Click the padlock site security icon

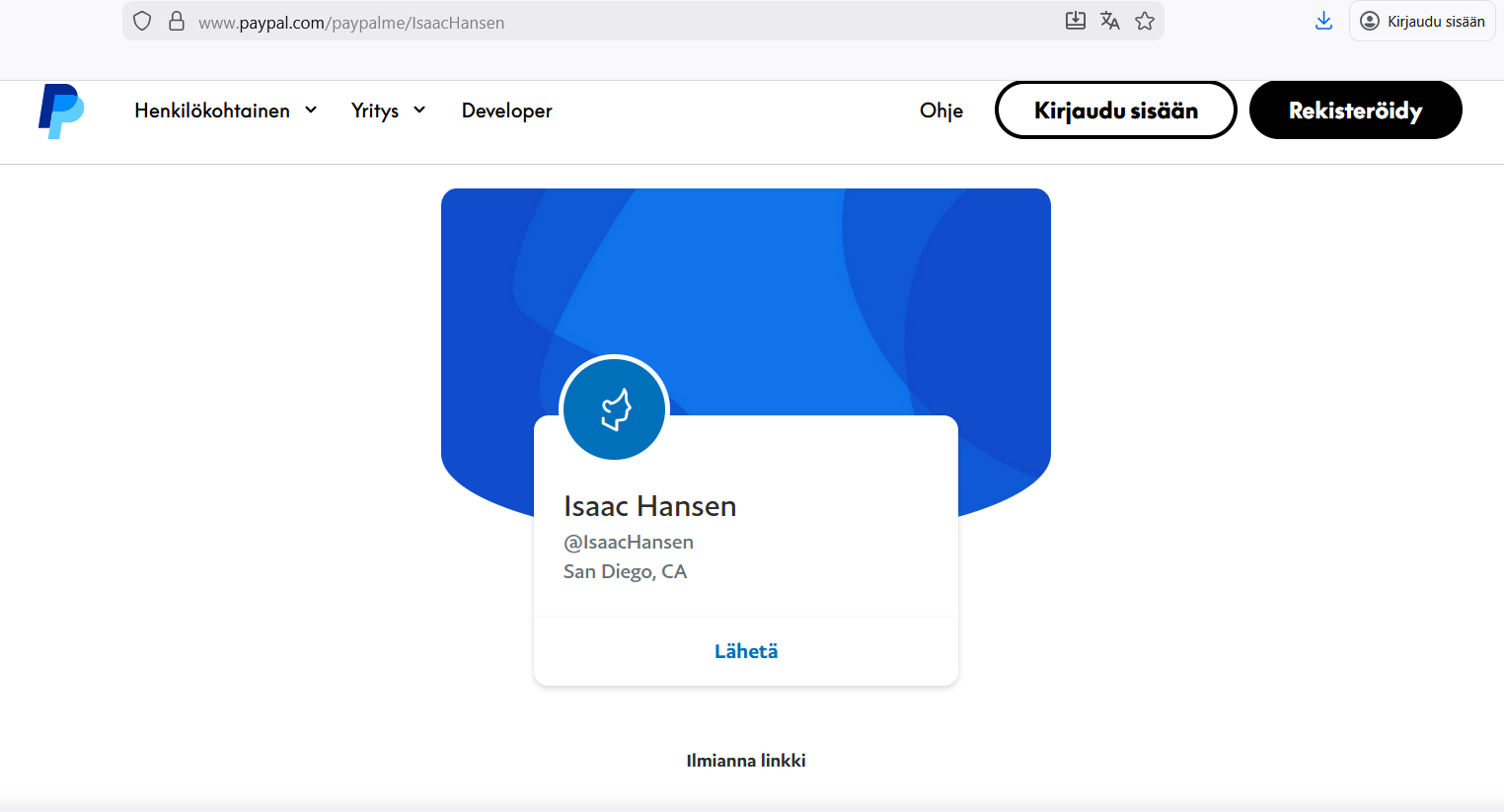(177, 21)
